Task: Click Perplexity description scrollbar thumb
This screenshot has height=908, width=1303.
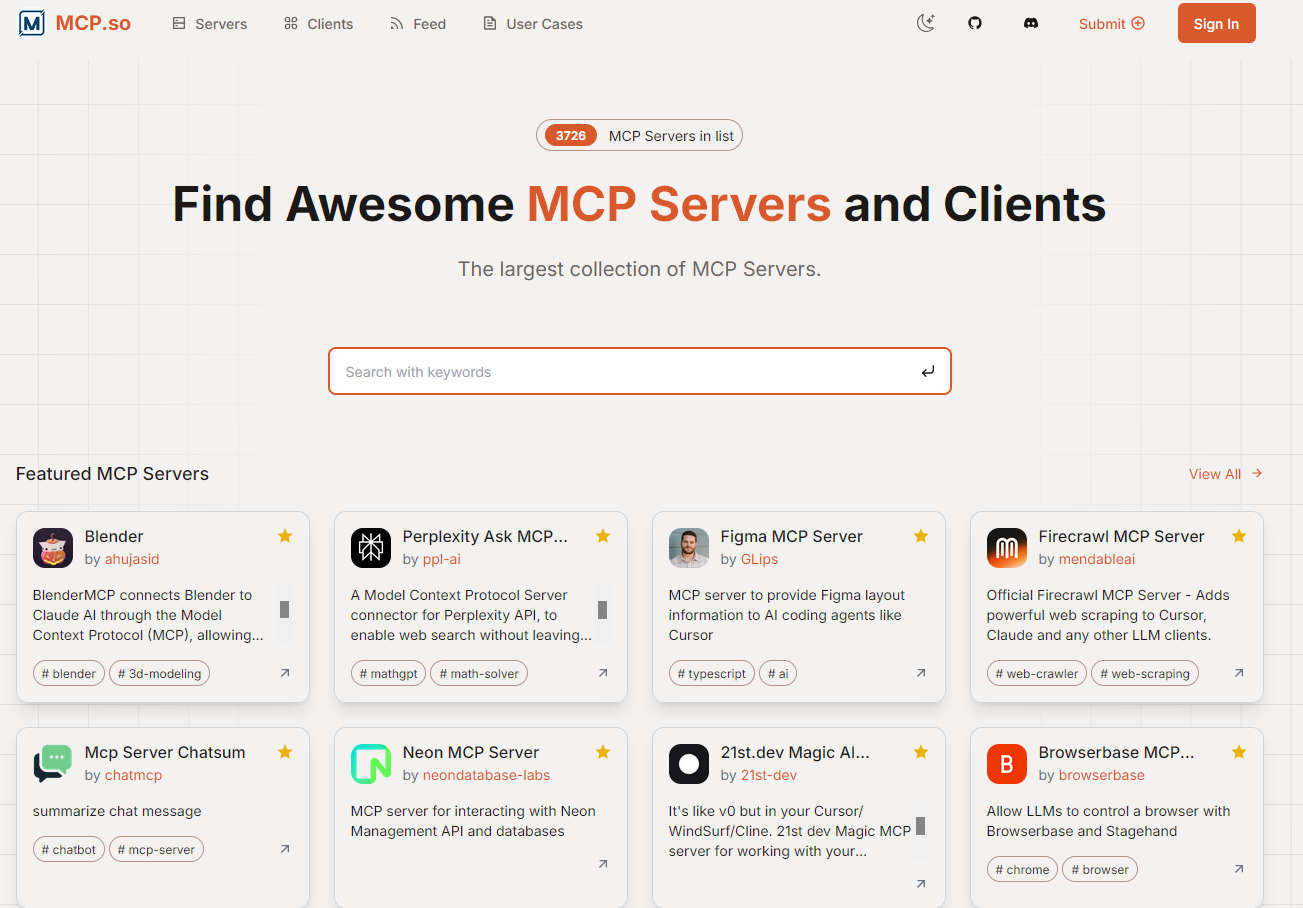Action: [x=602, y=609]
